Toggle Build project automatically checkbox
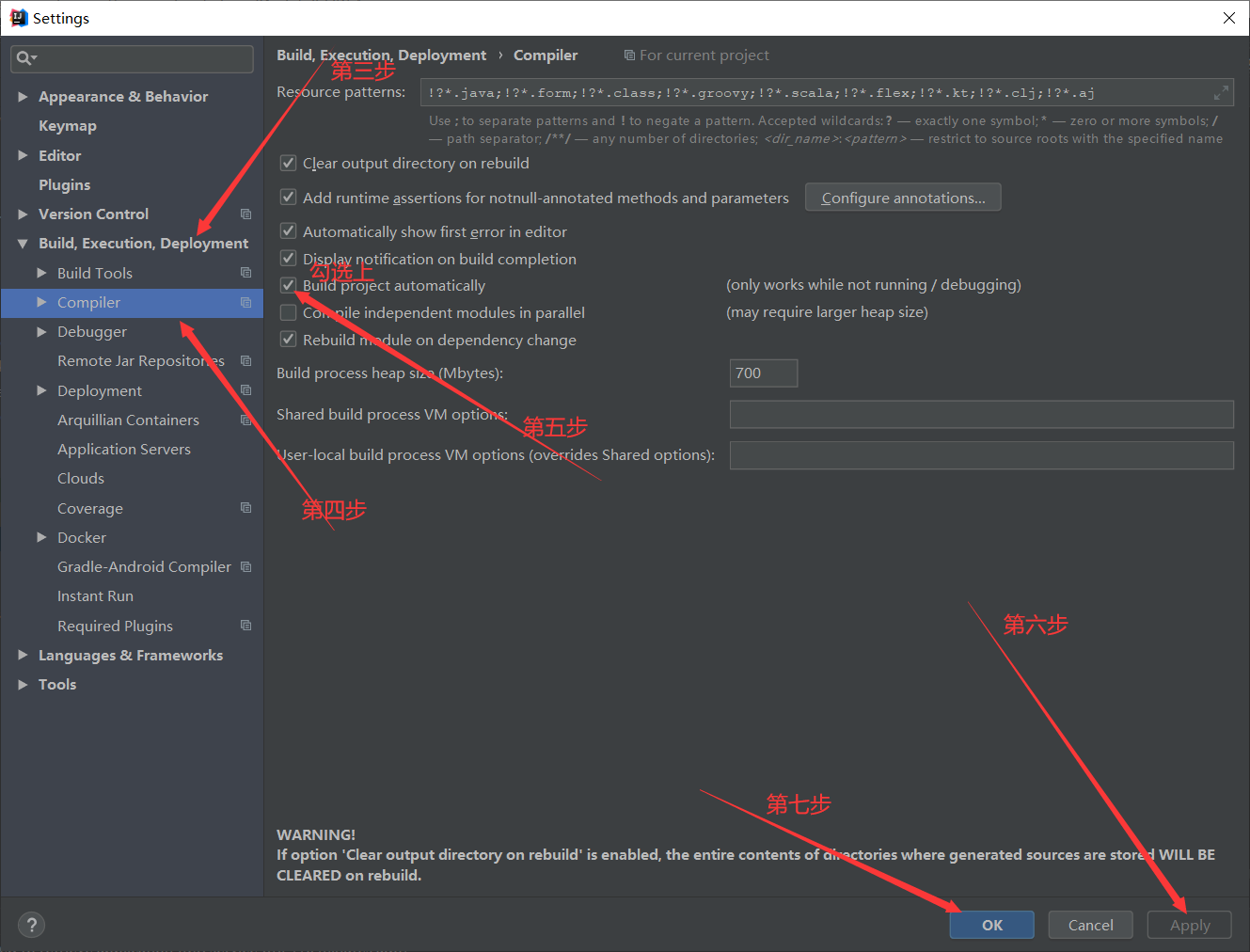The image size is (1250, 952). click(289, 285)
